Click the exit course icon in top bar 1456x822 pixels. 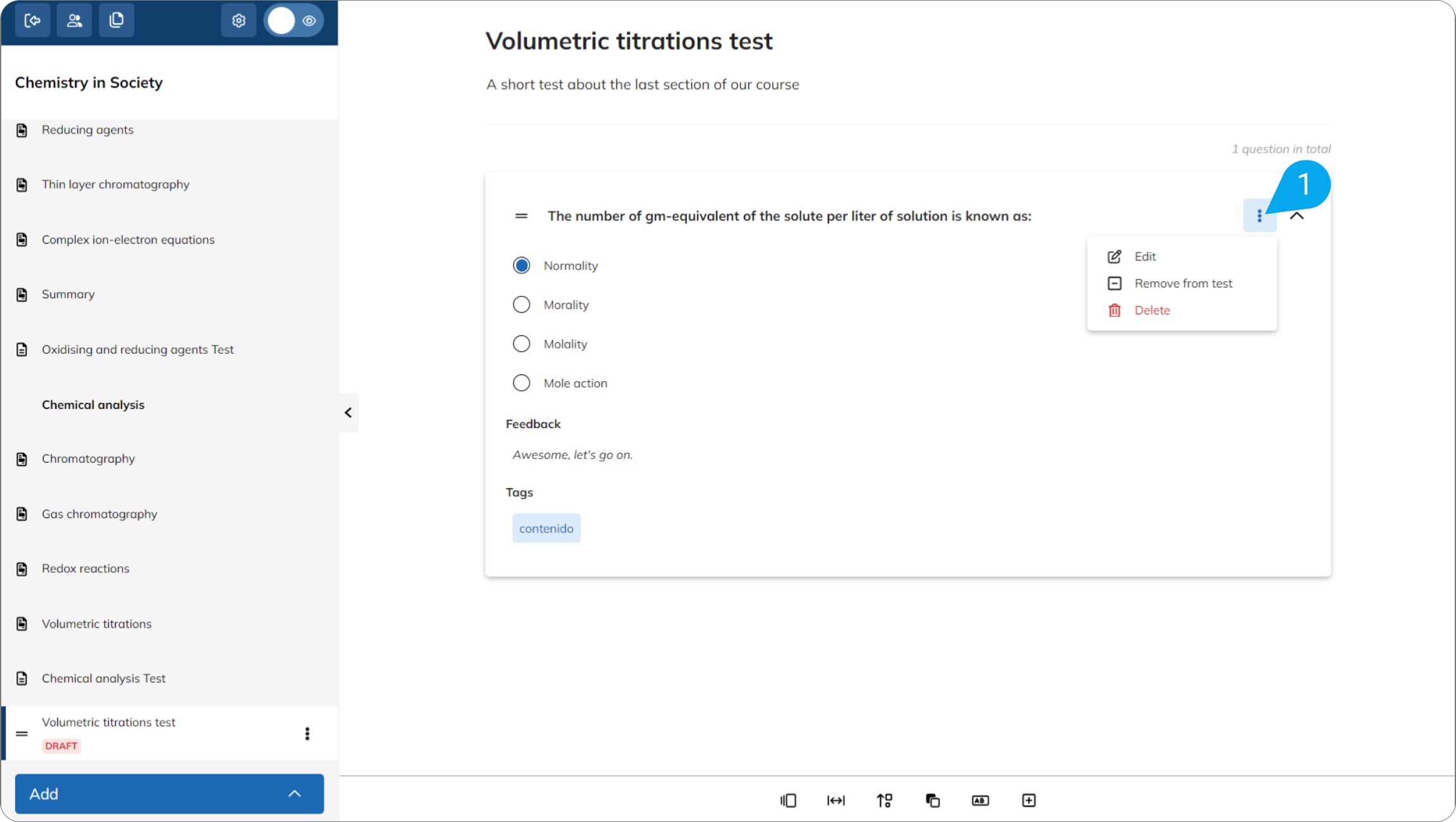(x=33, y=21)
